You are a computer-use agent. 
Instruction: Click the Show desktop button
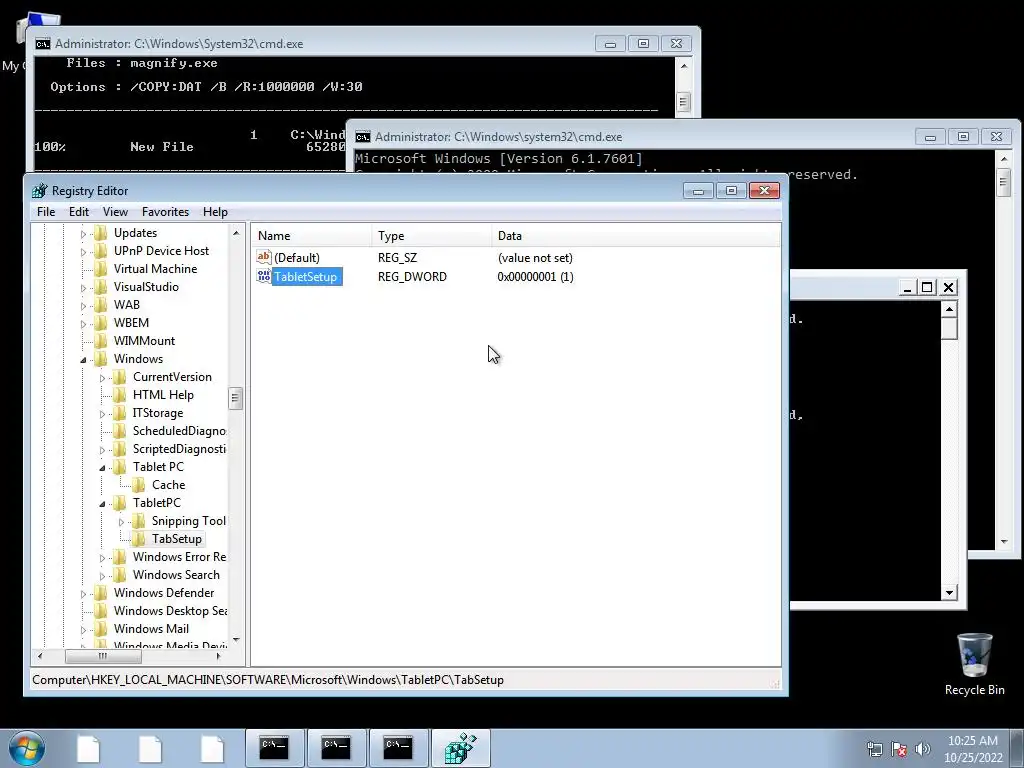point(1018,748)
